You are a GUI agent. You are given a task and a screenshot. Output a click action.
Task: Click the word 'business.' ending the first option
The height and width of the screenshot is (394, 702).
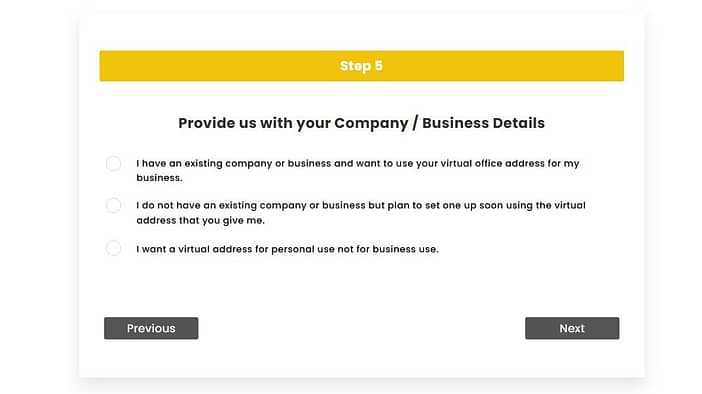coord(159,178)
